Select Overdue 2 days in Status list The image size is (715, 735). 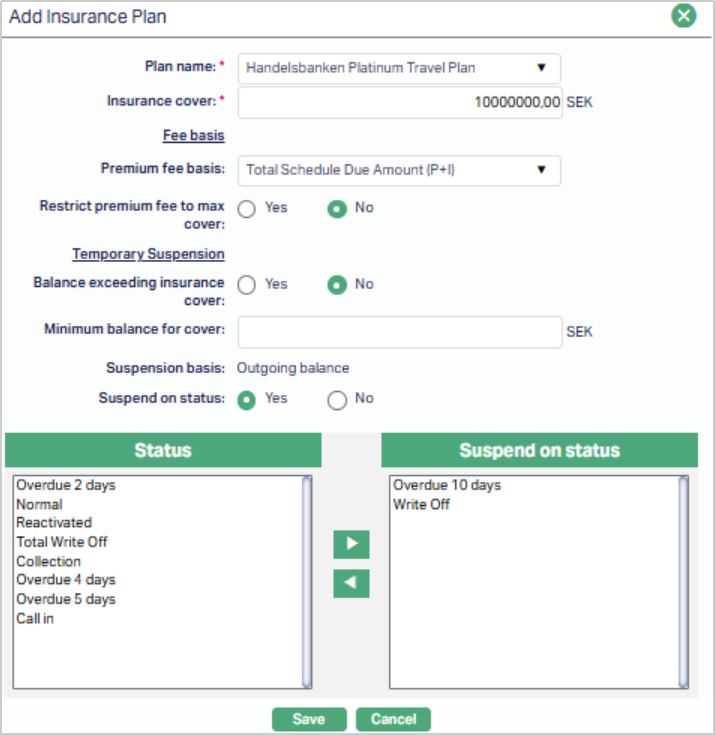(x=66, y=485)
